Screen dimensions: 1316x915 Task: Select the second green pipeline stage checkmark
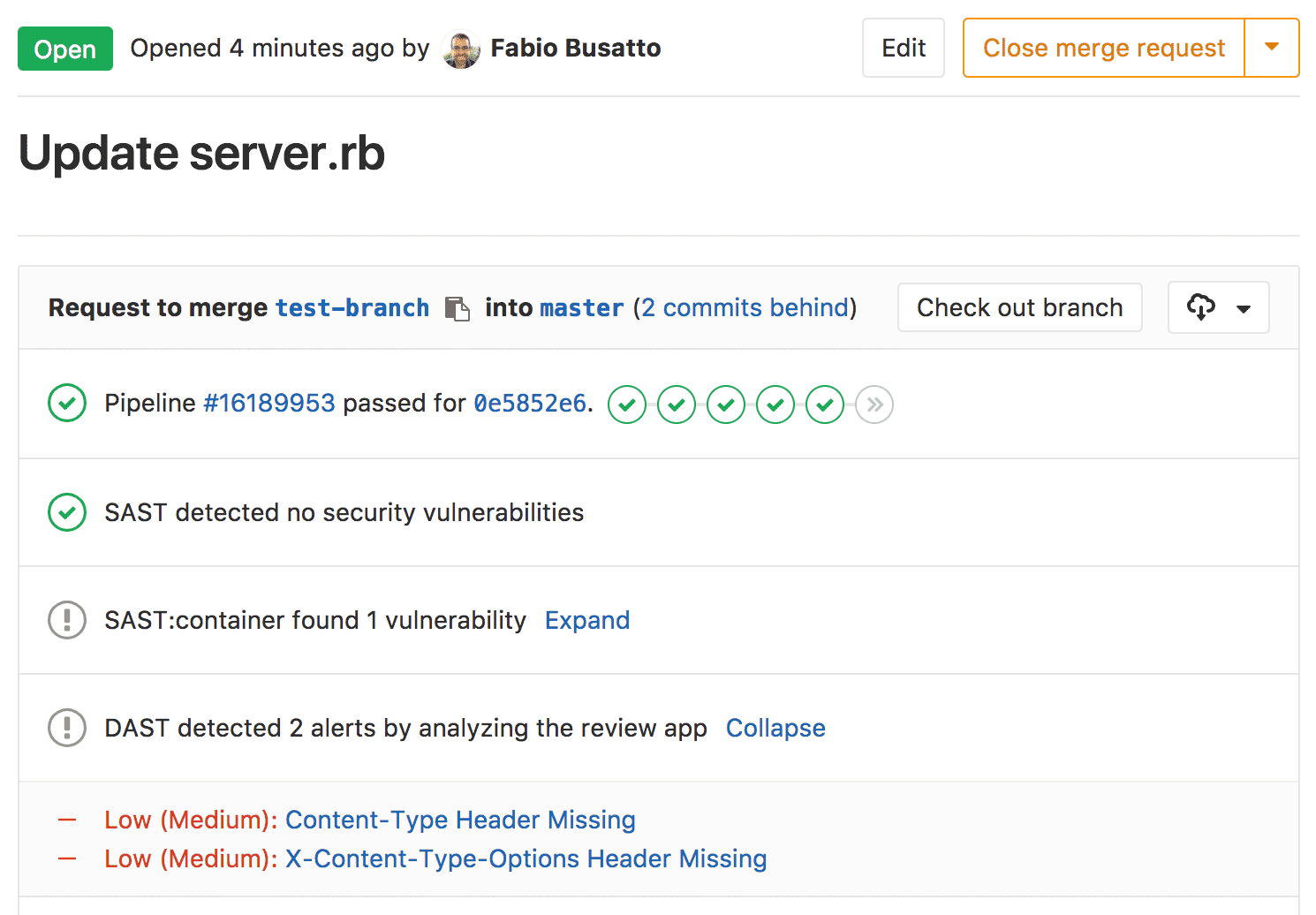pyautogui.click(x=677, y=404)
